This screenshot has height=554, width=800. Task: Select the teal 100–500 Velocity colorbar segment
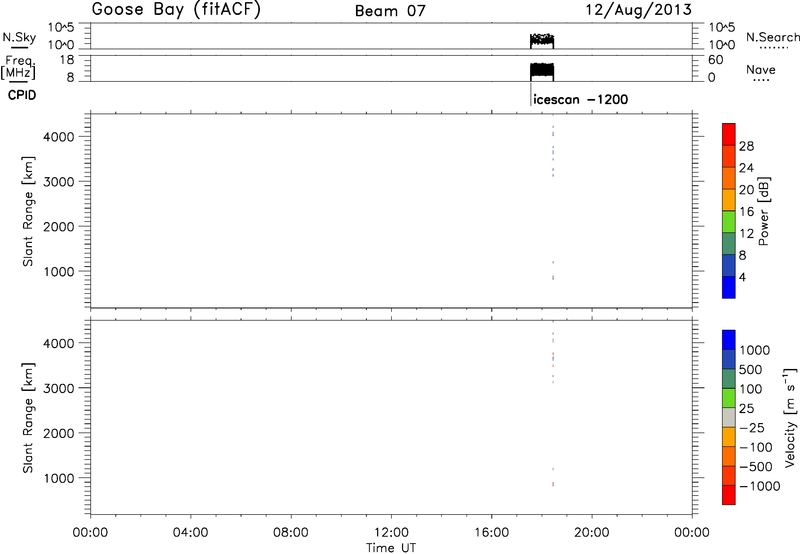pyautogui.click(x=729, y=379)
